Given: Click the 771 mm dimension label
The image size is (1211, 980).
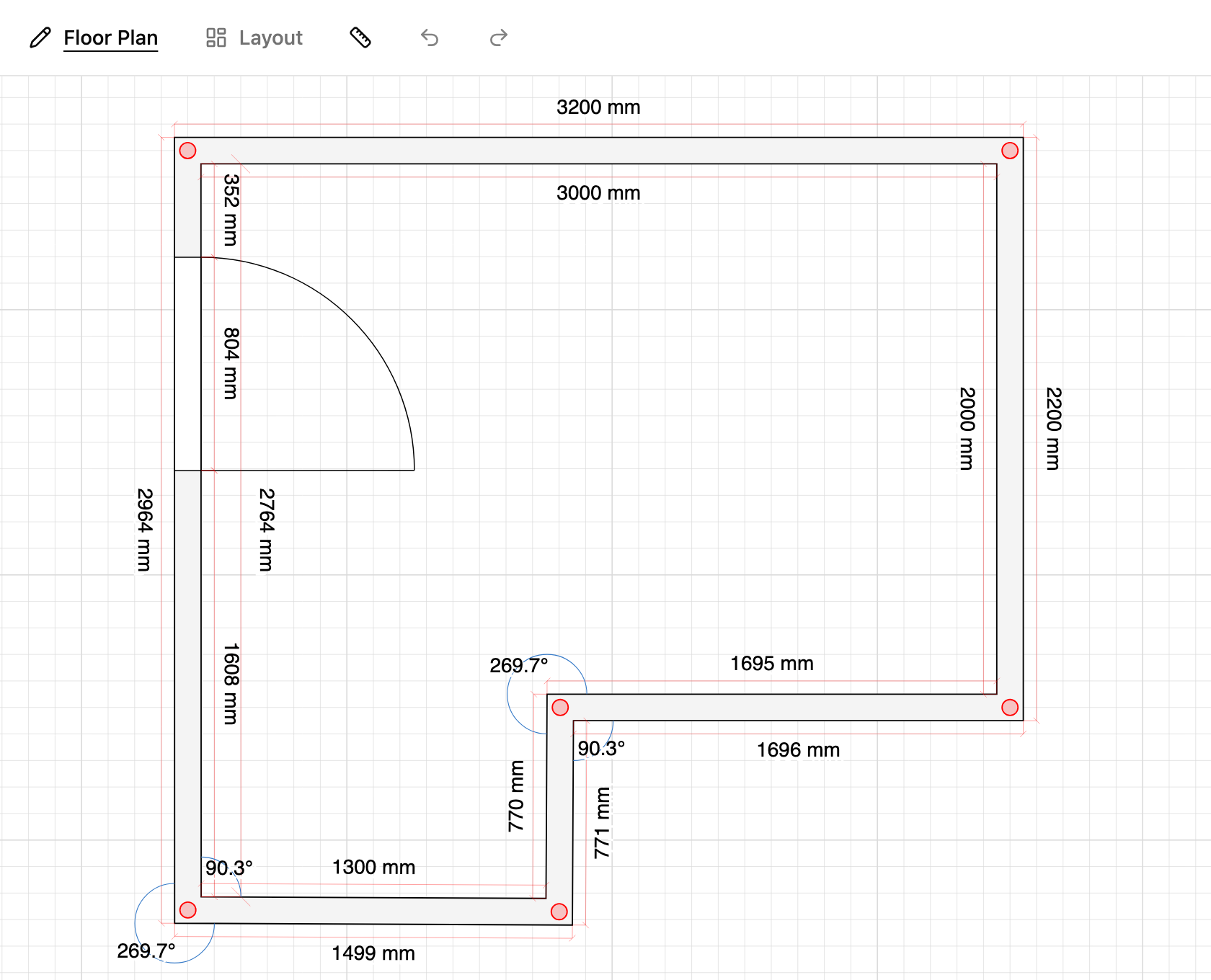Looking at the screenshot, I should coord(602,823).
